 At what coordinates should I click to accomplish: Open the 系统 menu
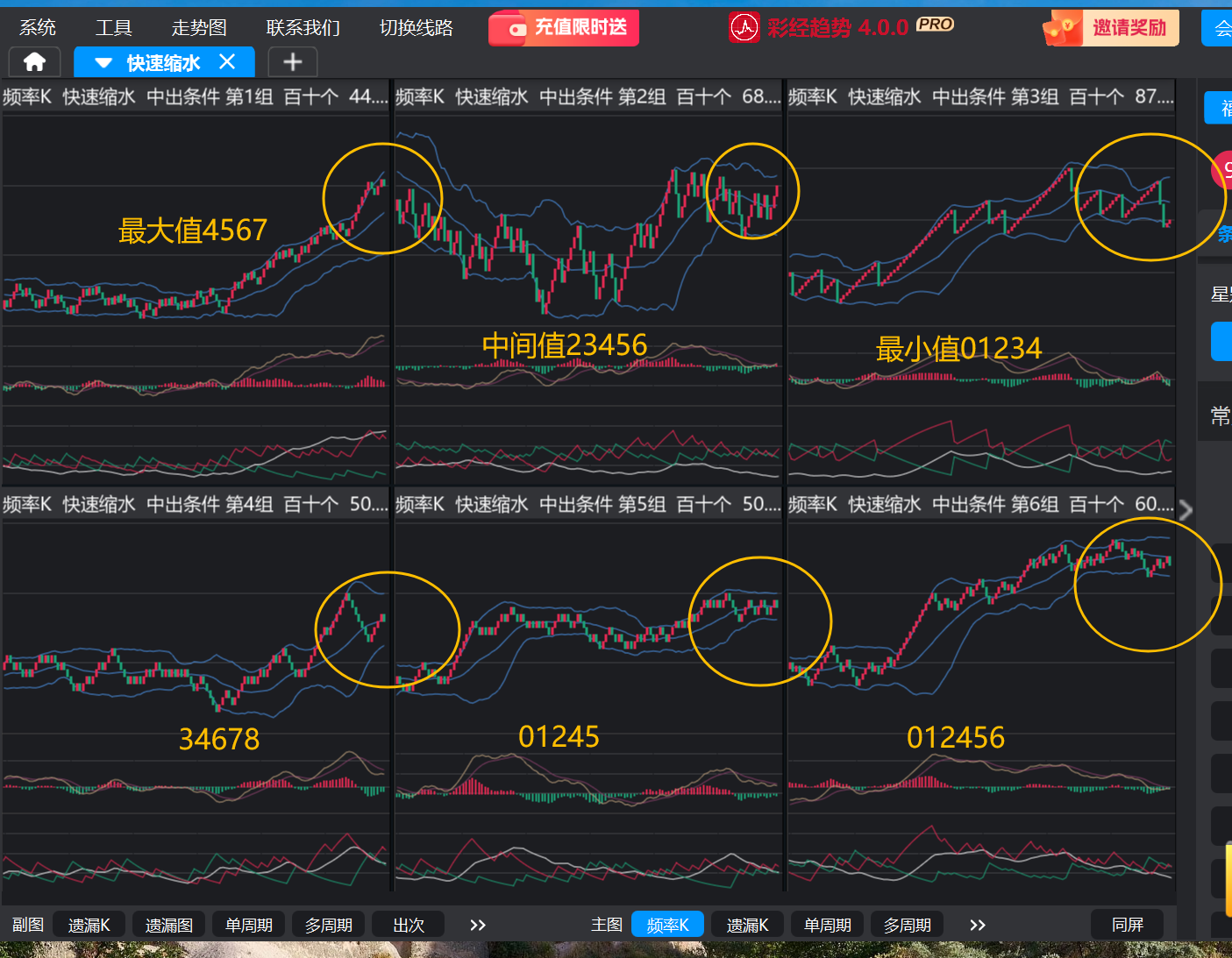pyautogui.click(x=38, y=28)
